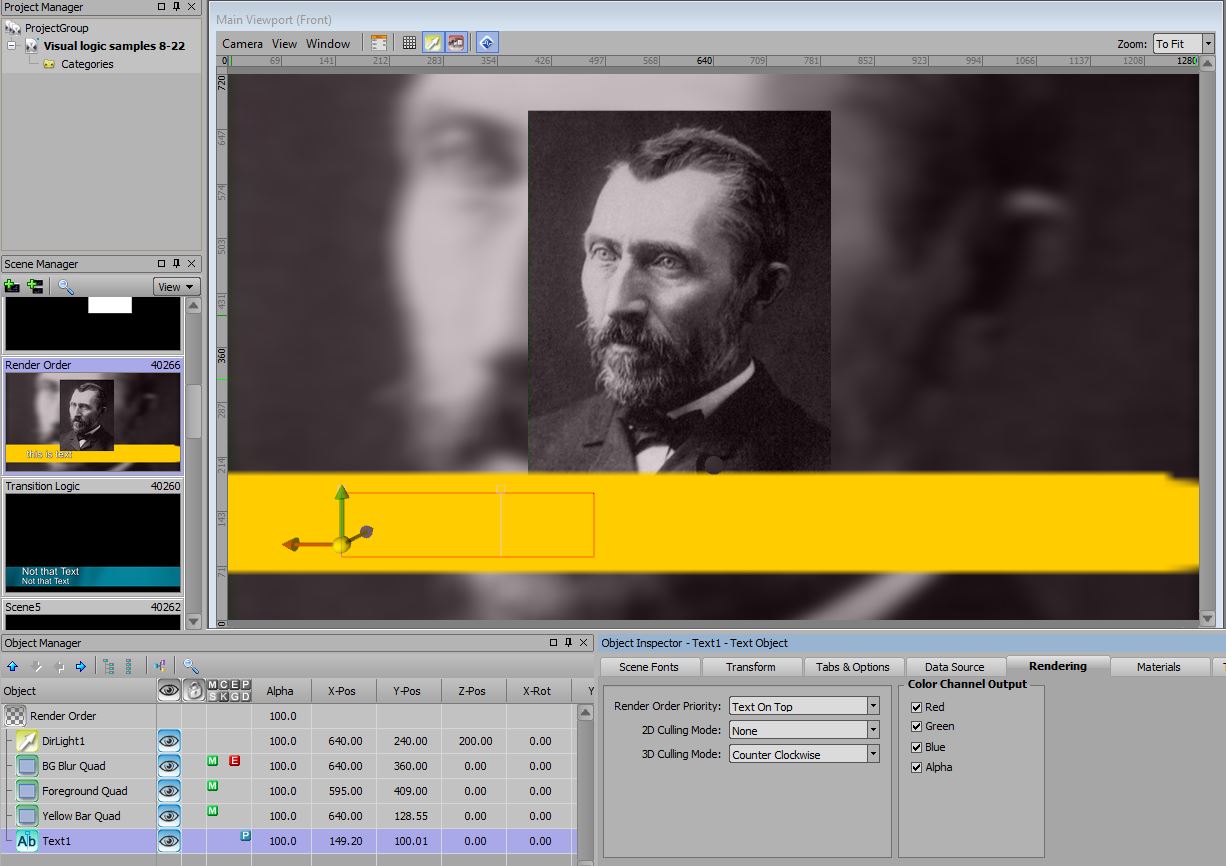Switch to the Transform tab
Image resolution: width=1226 pixels, height=866 pixels.
point(750,667)
